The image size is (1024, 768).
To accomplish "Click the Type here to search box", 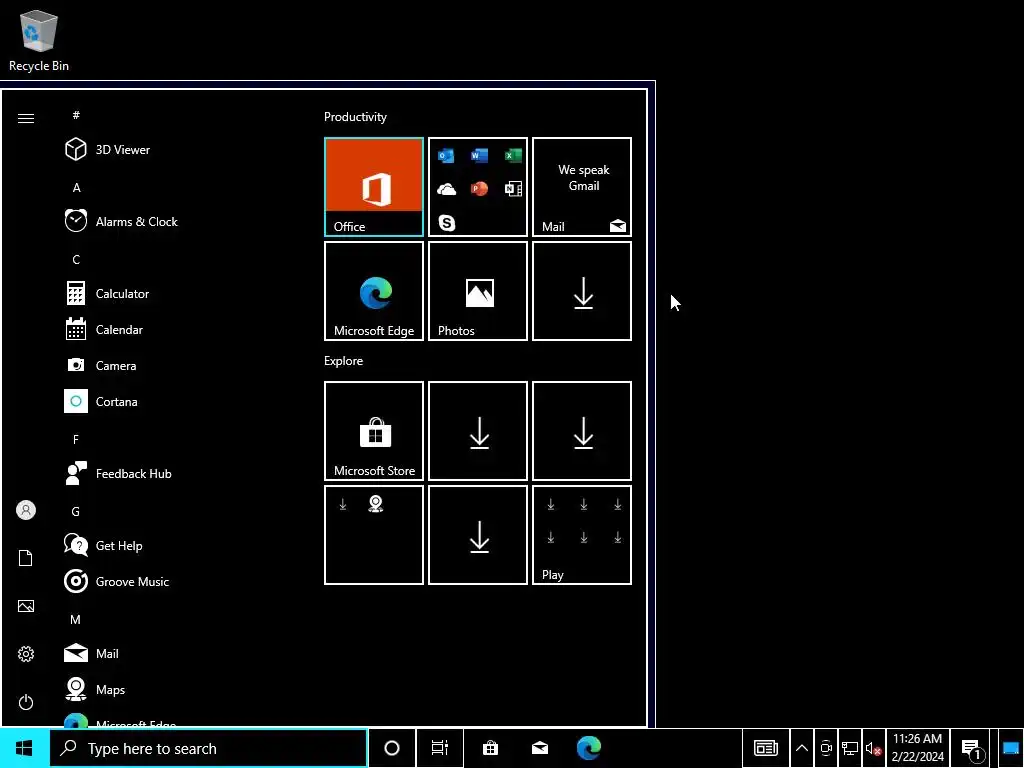I will click(209, 748).
